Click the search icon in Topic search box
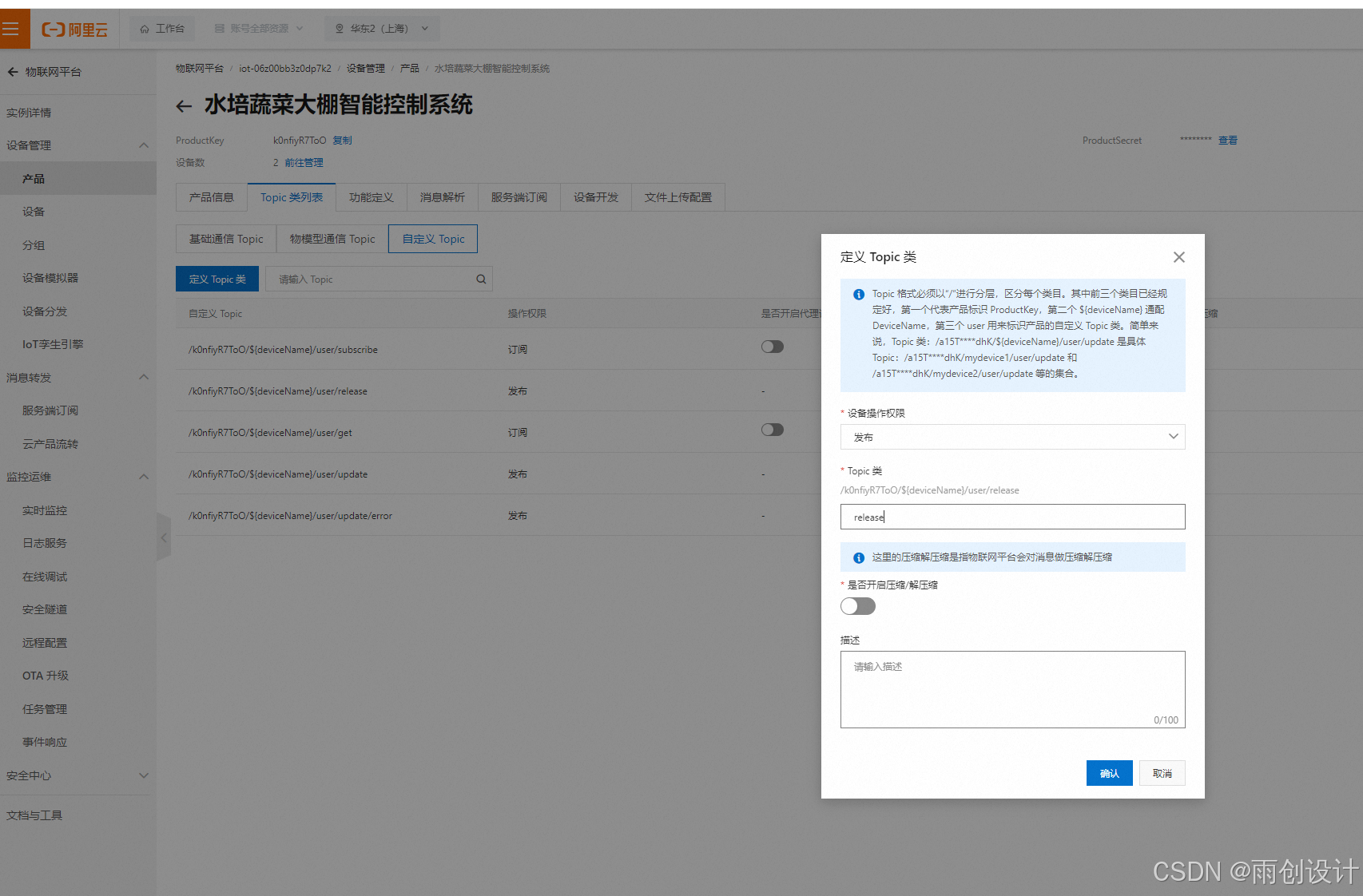The width and height of the screenshot is (1363, 896). [x=481, y=280]
